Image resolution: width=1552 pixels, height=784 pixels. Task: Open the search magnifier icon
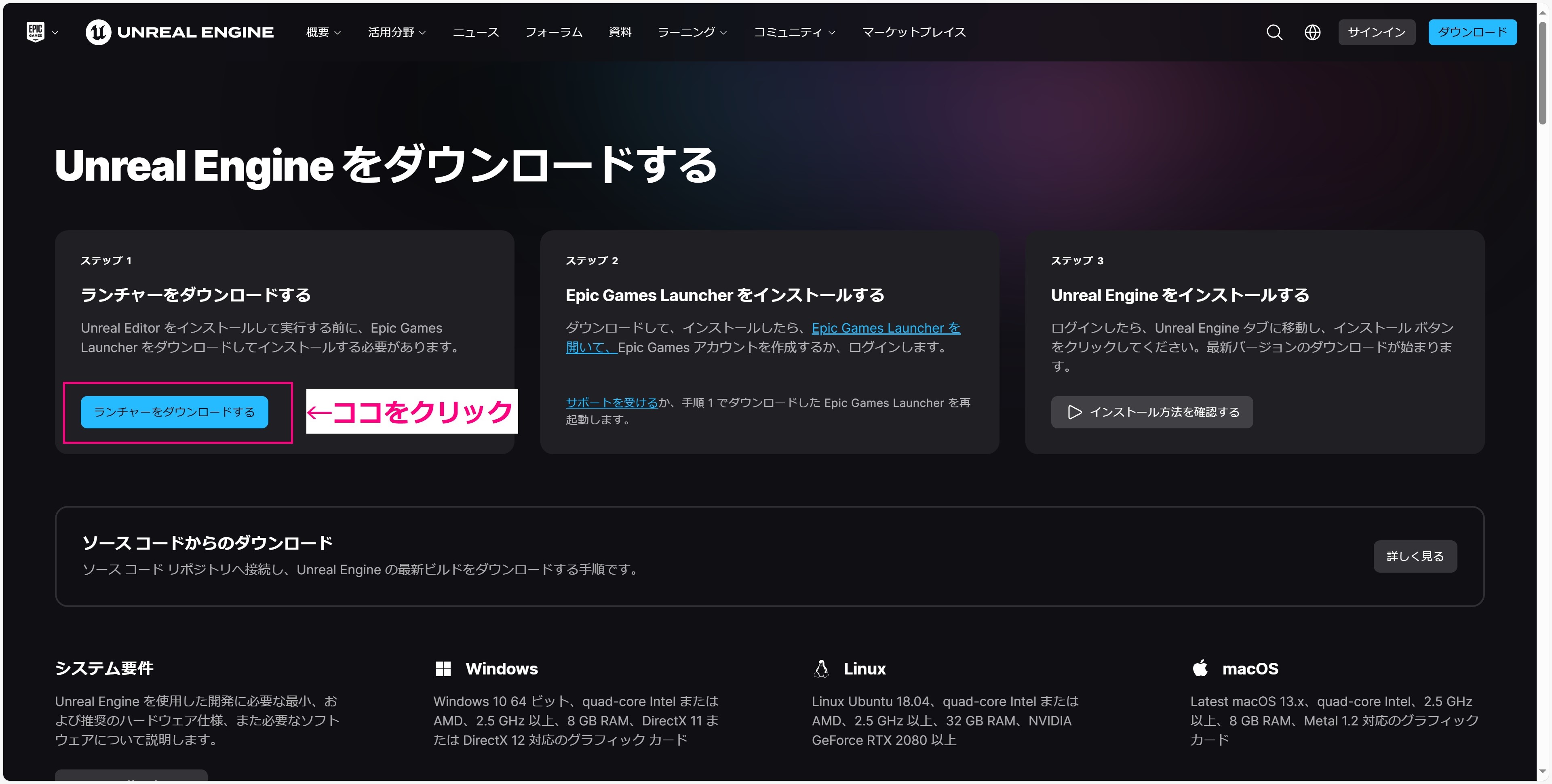1274,32
